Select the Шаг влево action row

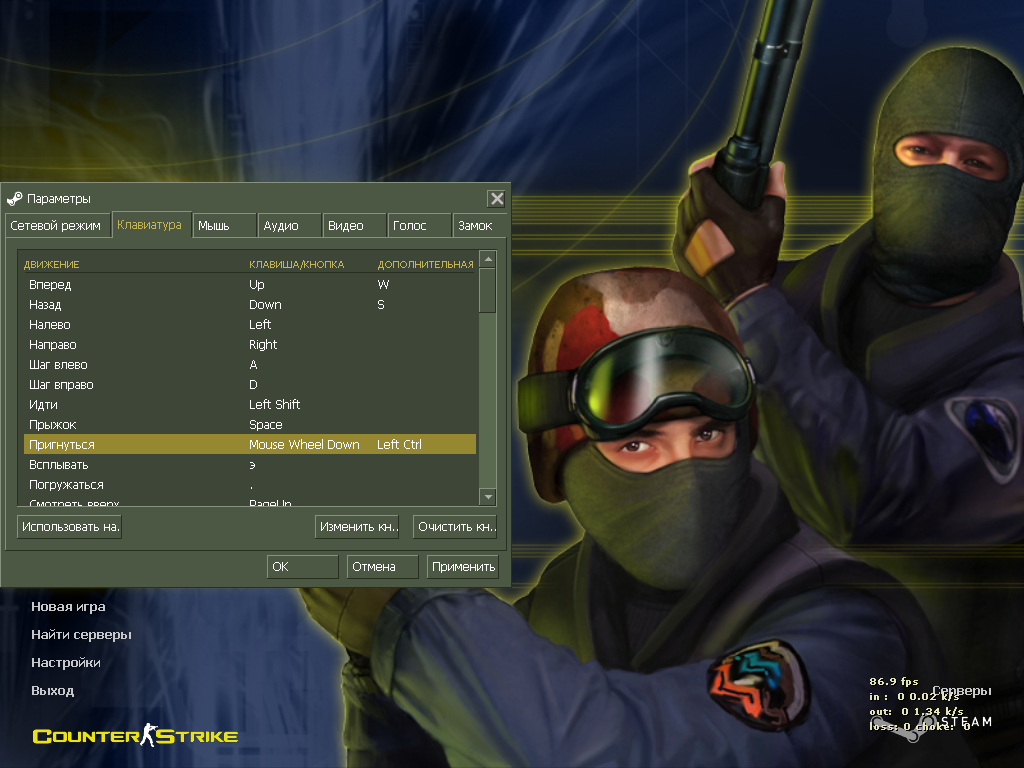click(249, 365)
